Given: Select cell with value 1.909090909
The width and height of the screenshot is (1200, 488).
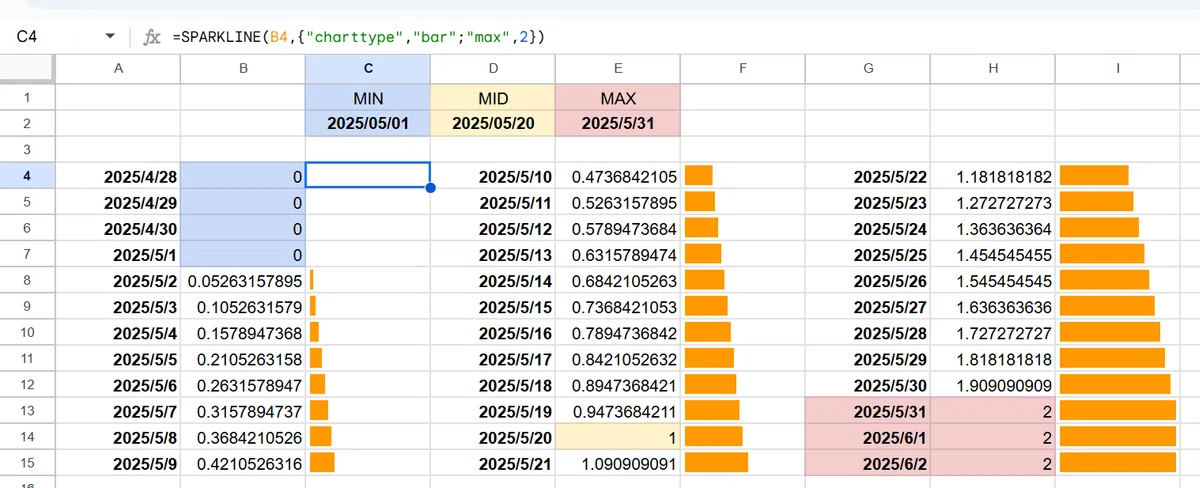Looking at the screenshot, I should tap(993, 384).
